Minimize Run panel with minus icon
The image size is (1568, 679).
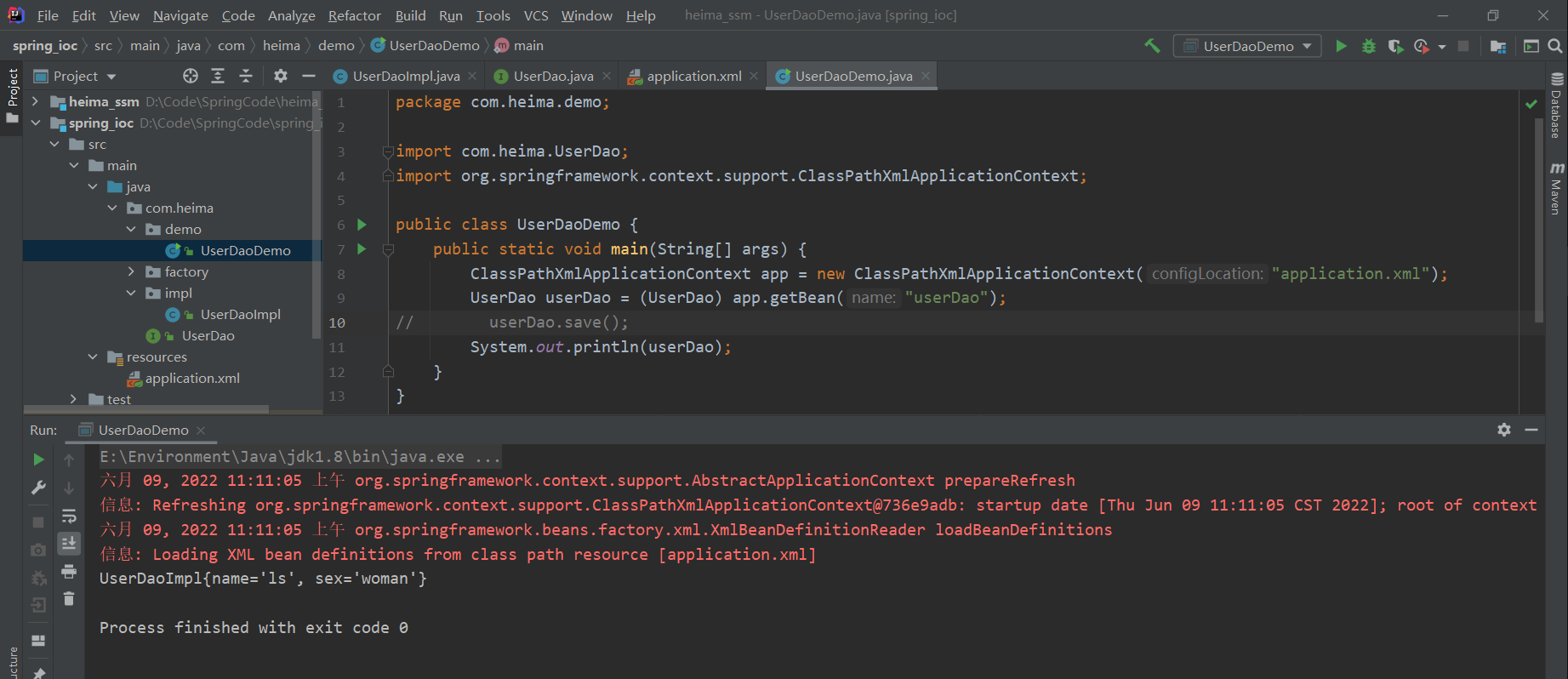[1531, 430]
